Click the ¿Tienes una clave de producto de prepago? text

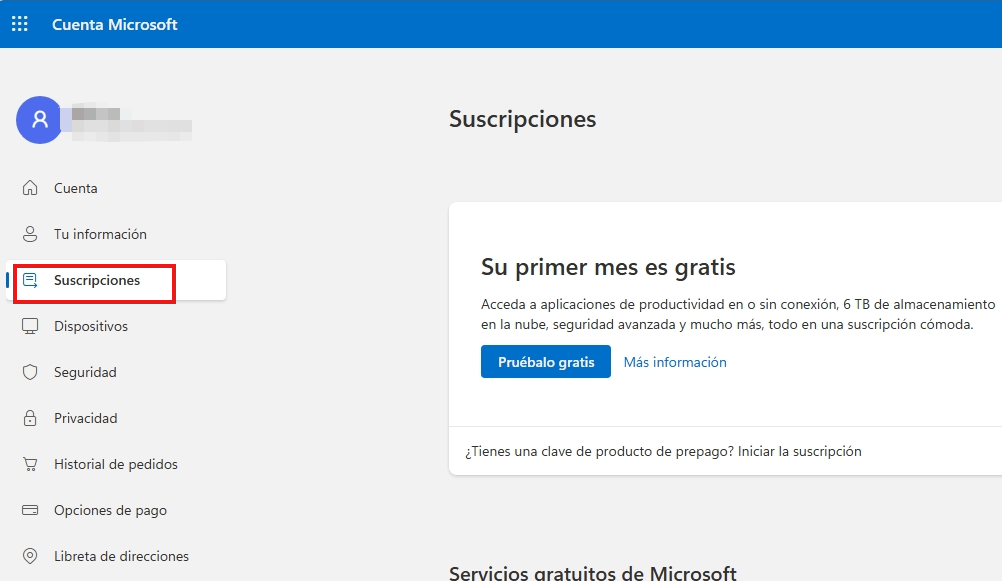point(599,451)
